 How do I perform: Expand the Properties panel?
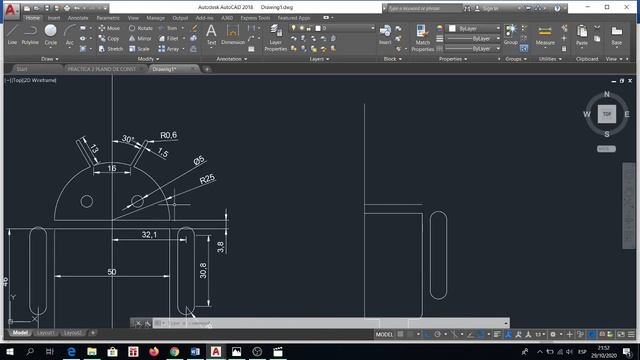click(x=453, y=59)
